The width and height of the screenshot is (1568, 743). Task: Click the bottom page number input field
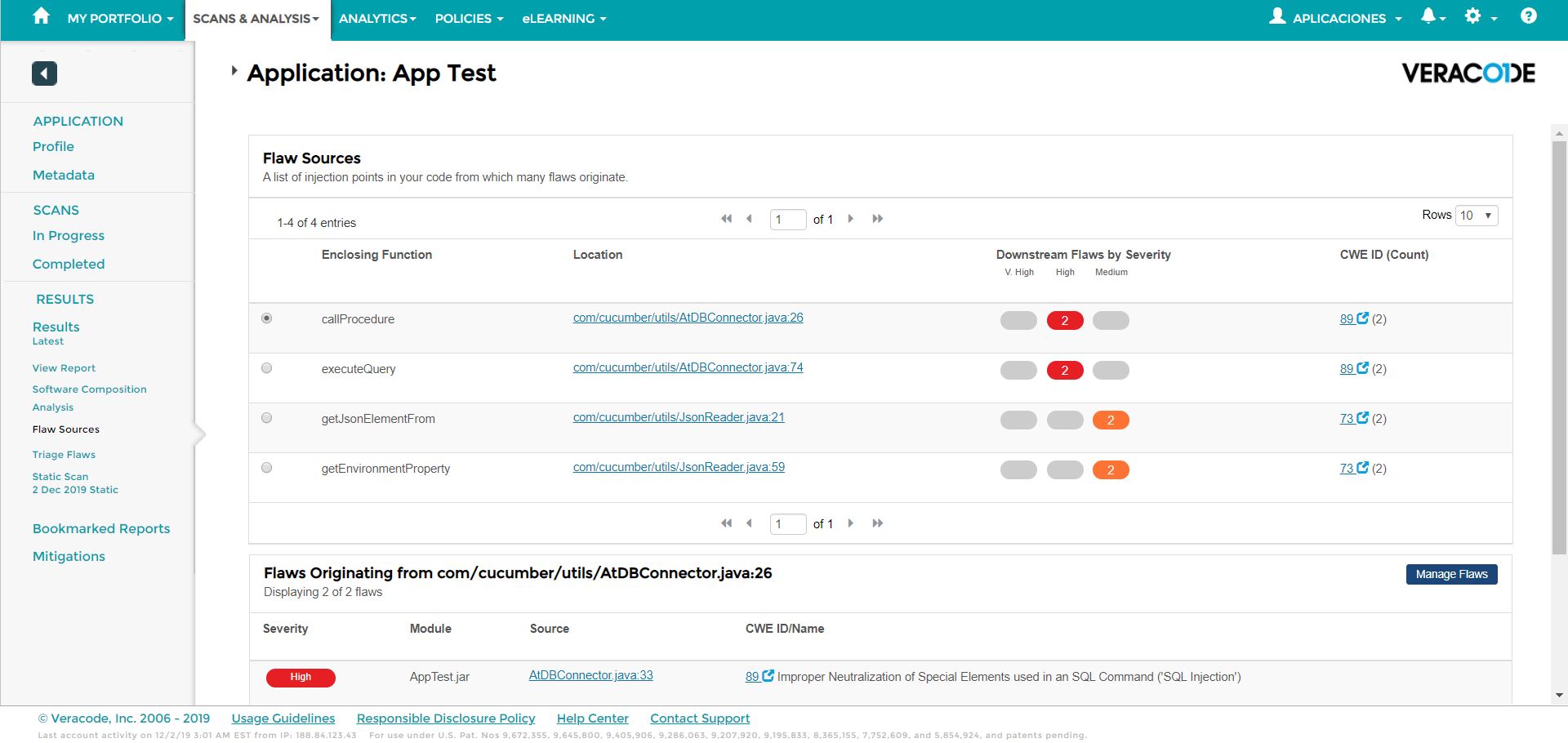[788, 524]
